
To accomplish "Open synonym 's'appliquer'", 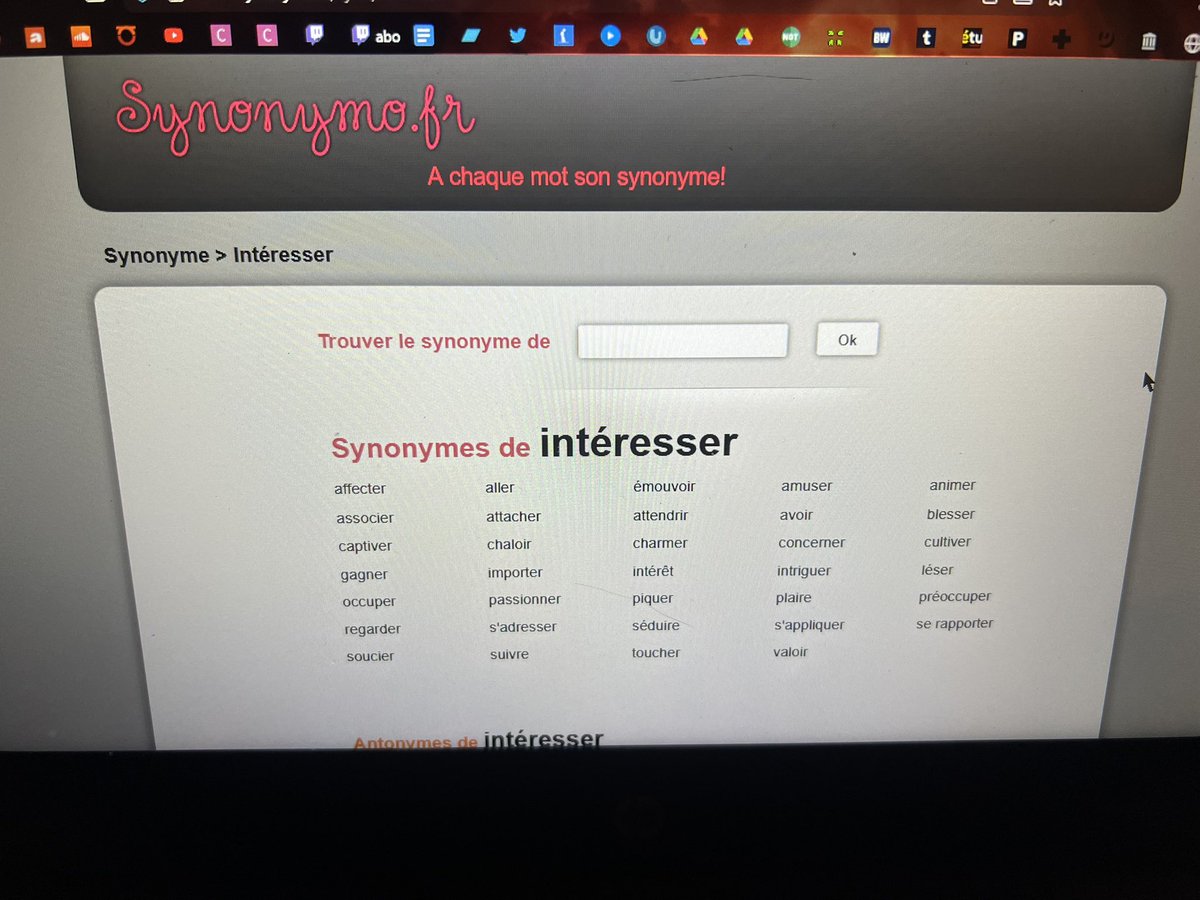I will pos(809,625).
